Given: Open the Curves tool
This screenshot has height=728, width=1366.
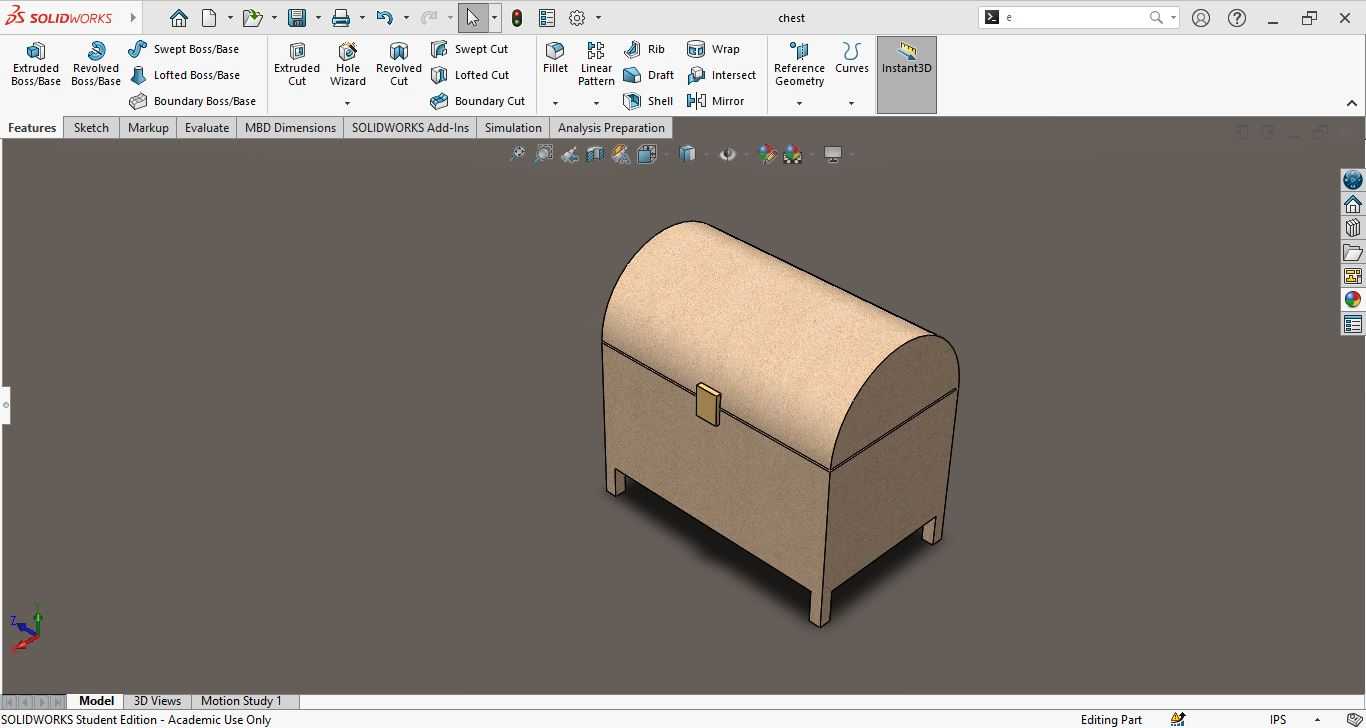Looking at the screenshot, I should [852, 58].
